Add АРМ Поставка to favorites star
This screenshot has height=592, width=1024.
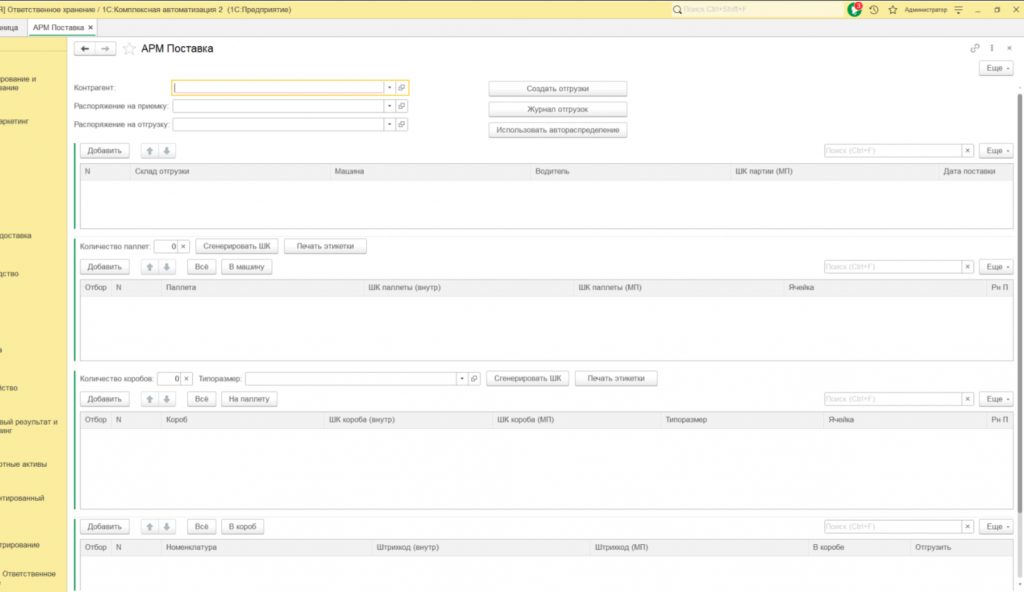[129, 48]
